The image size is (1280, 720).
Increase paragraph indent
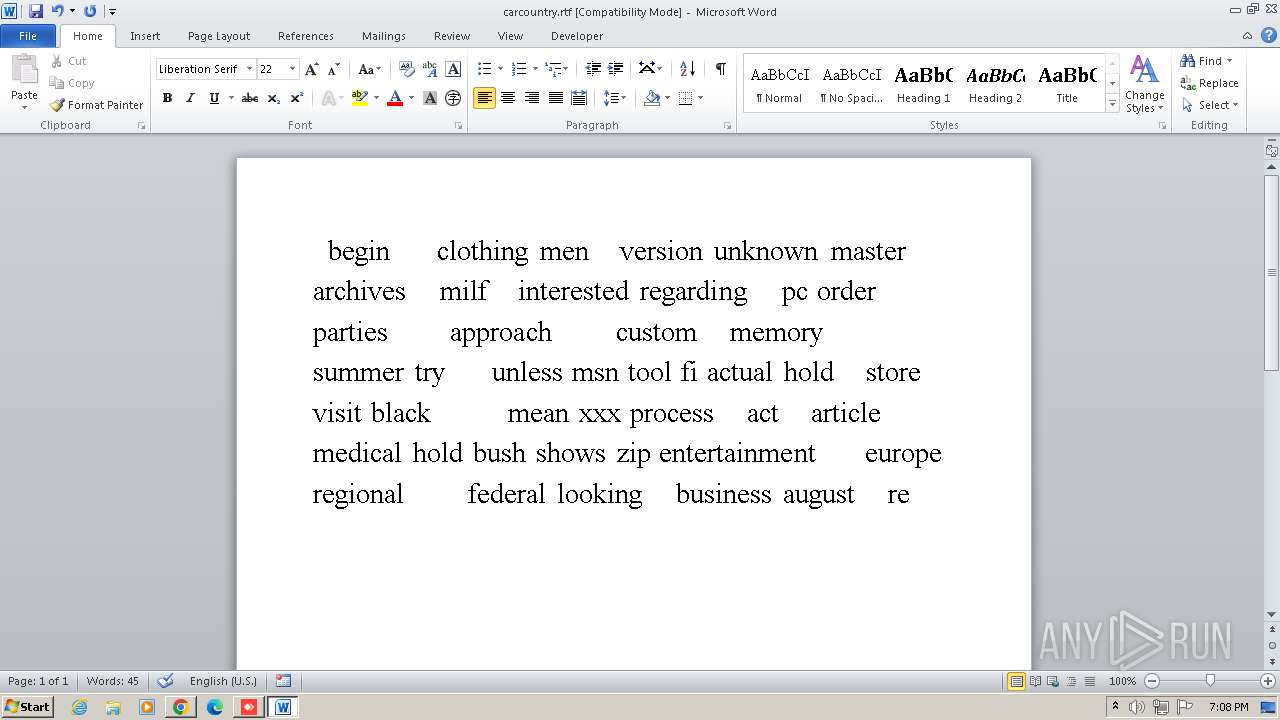coord(616,69)
